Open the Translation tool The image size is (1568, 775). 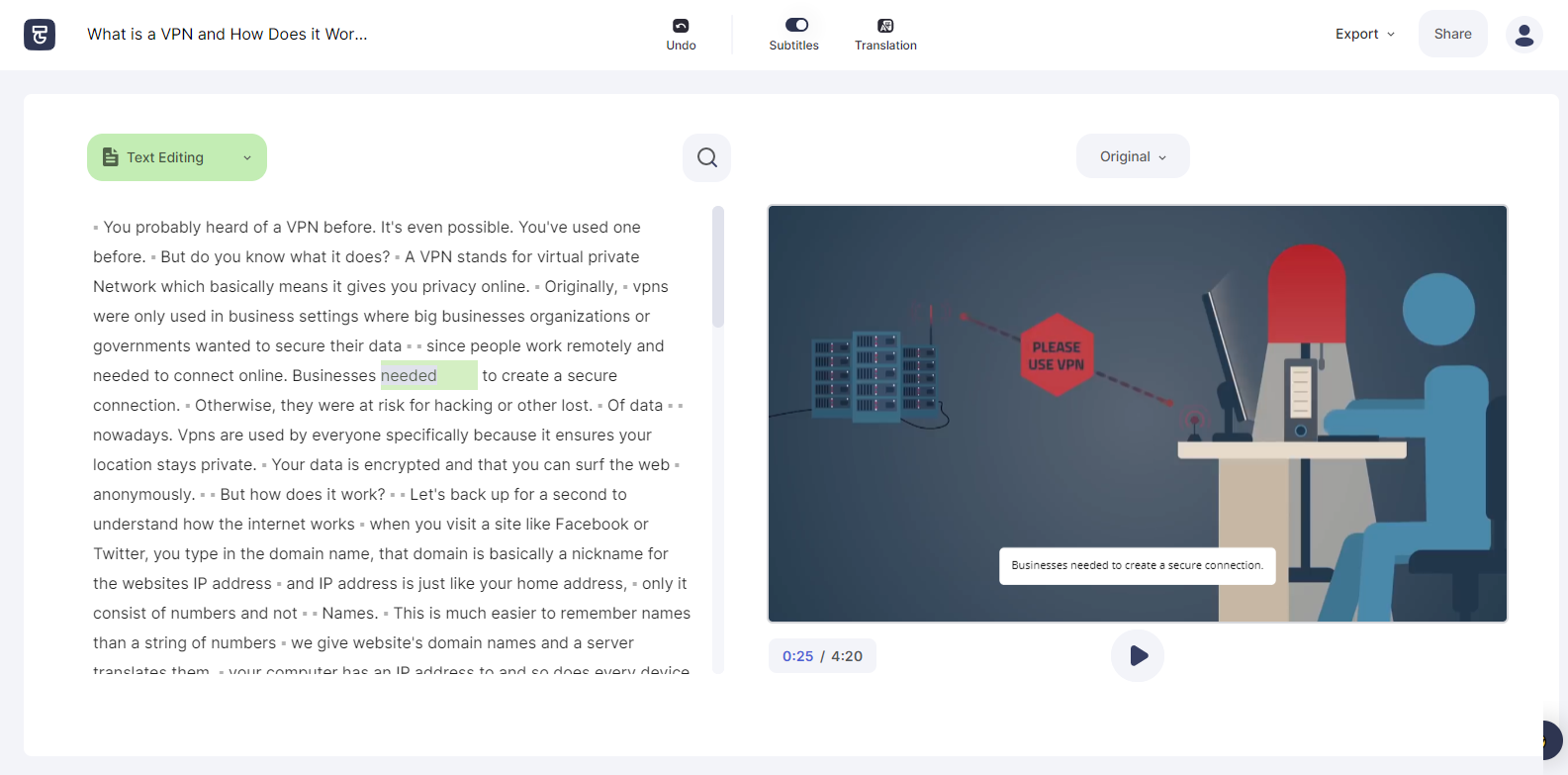click(x=885, y=35)
